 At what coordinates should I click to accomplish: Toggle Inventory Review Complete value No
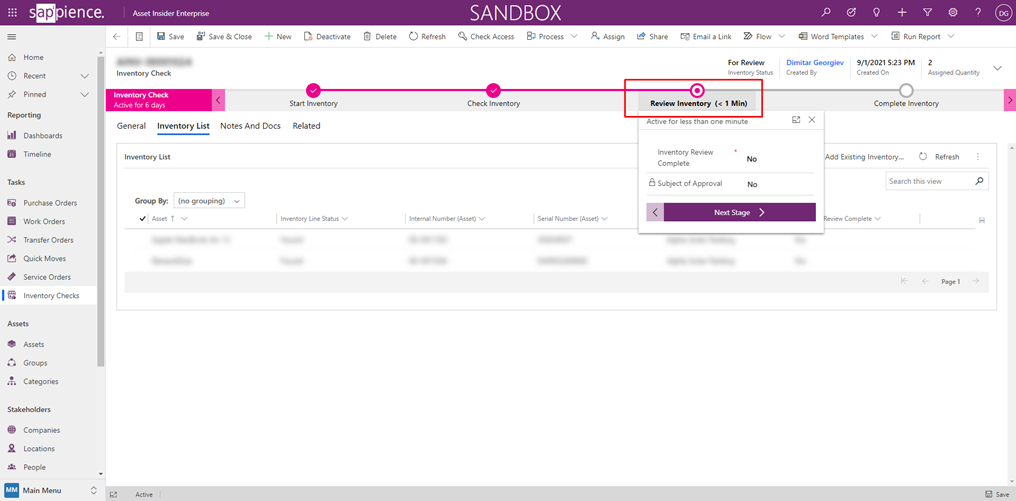[x=752, y=159]
